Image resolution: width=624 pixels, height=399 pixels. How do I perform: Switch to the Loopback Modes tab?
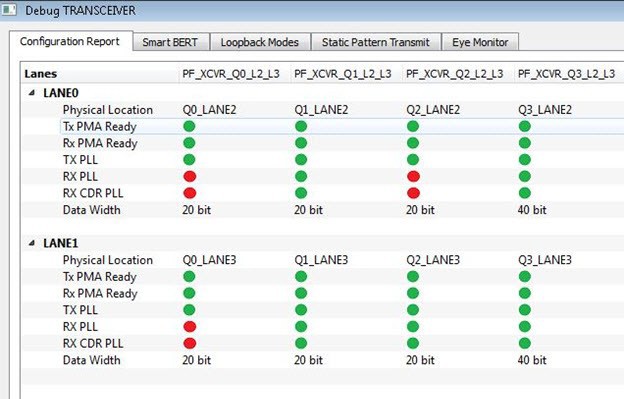(259, 42)
